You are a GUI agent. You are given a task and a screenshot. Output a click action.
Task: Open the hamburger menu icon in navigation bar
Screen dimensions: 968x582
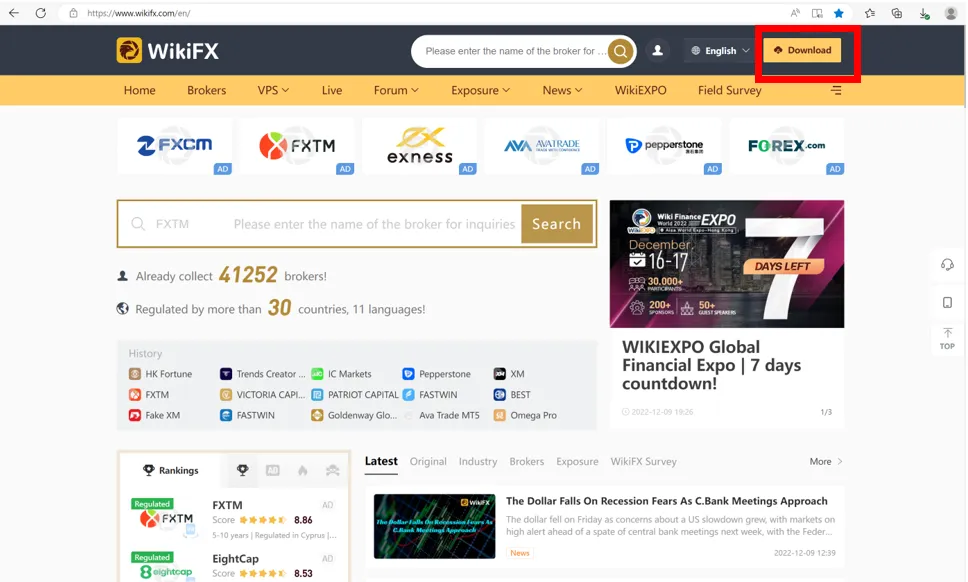(x=836, y=90)
